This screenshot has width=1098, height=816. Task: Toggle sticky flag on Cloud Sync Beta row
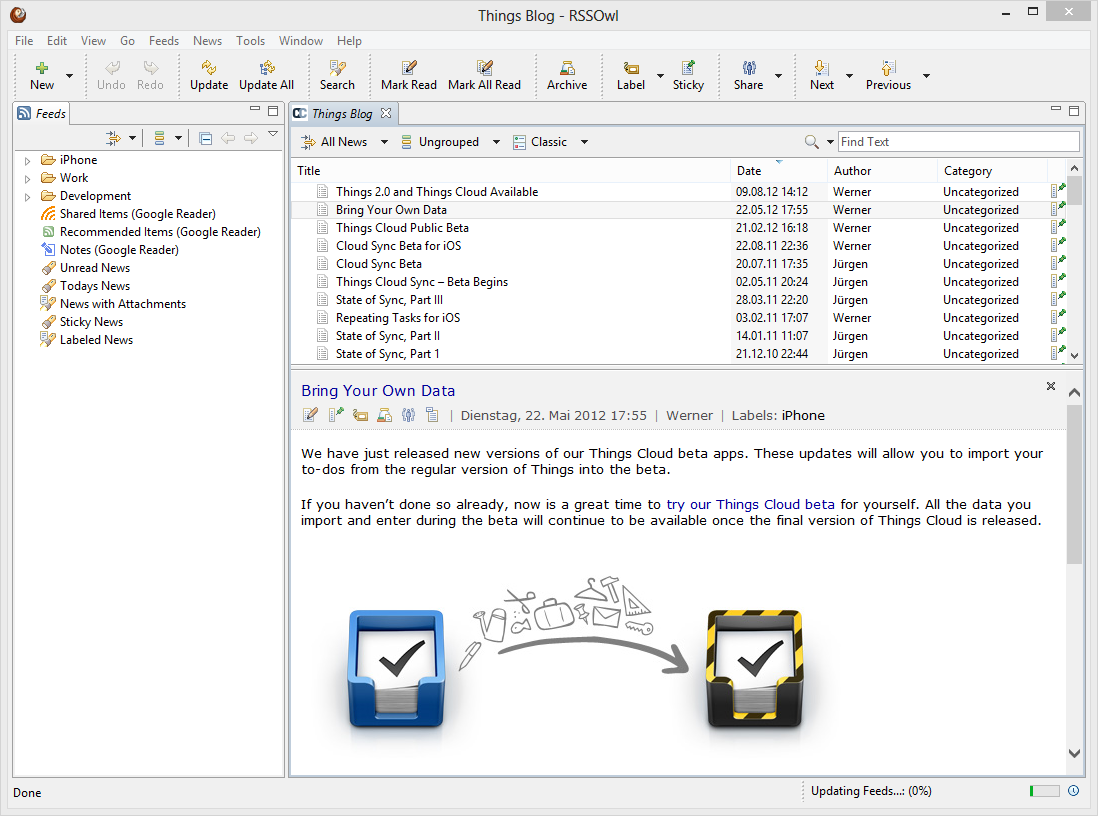[1057, 263]
